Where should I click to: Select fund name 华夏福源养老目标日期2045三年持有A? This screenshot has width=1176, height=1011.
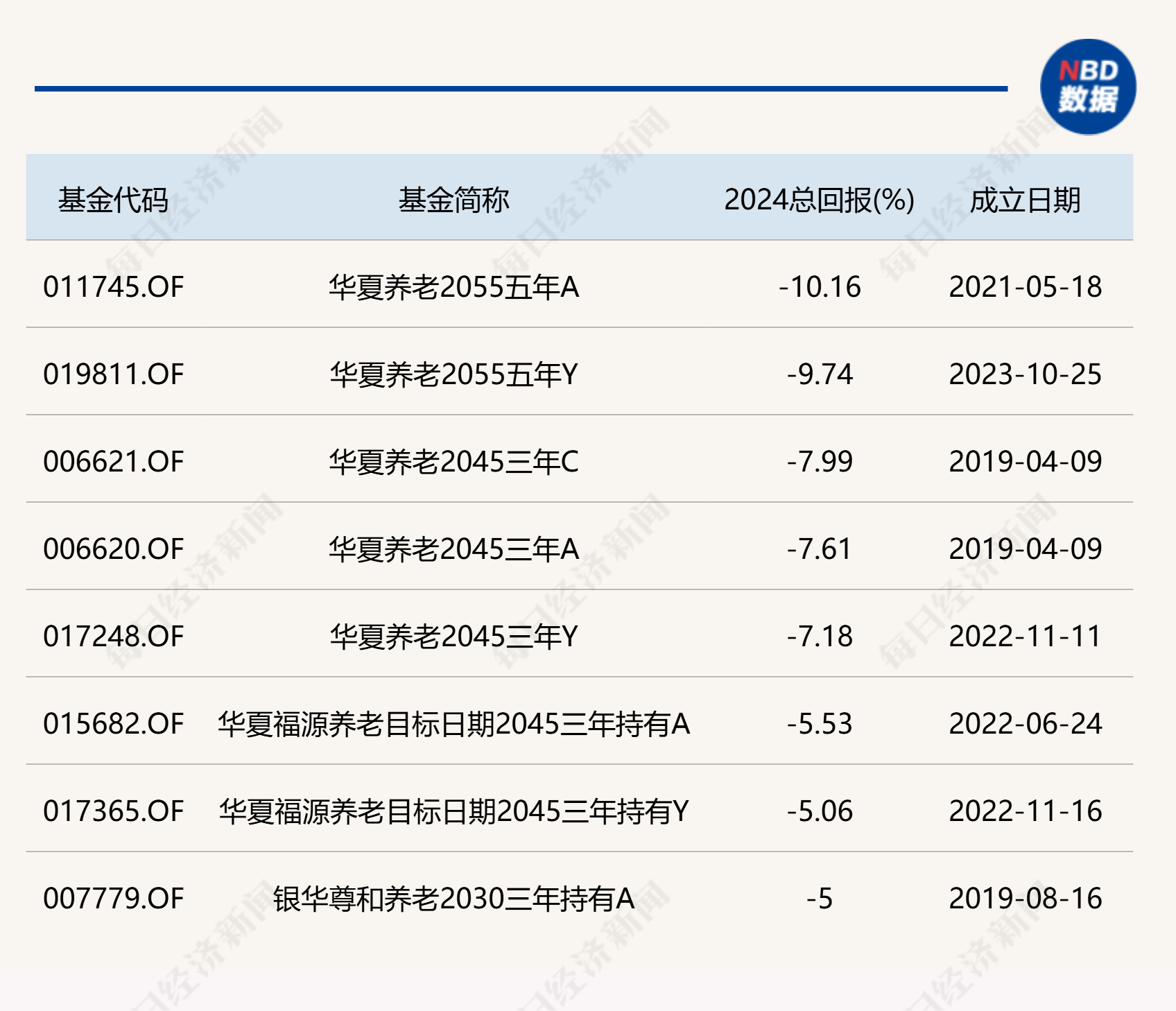click(454, 724)
